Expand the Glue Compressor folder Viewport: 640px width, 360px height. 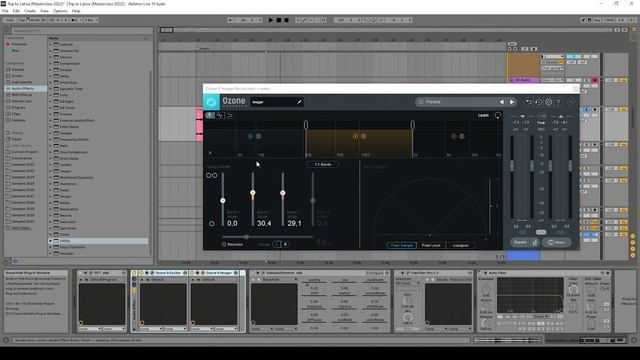51,152
